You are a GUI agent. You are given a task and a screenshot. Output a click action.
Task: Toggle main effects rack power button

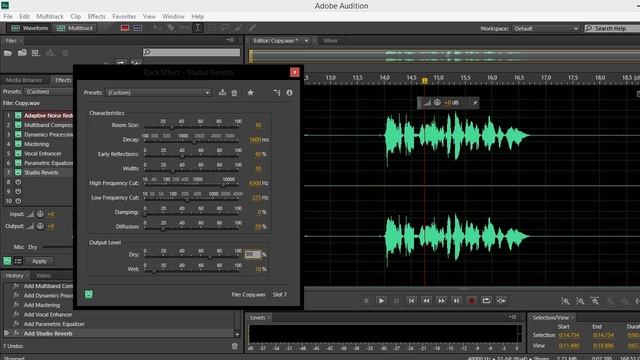click(7, 261)
